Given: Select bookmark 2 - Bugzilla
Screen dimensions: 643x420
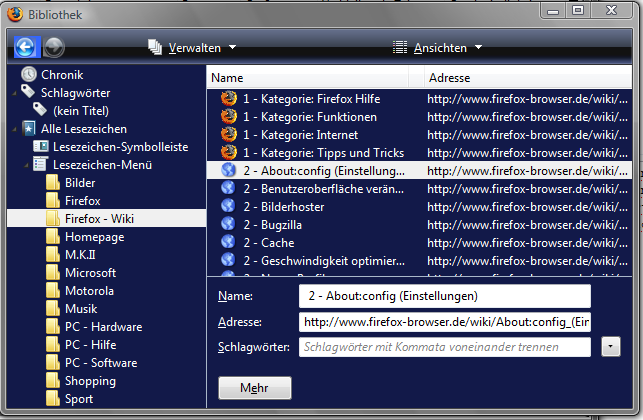Looking at the screenshot, I should click(272, 225).
